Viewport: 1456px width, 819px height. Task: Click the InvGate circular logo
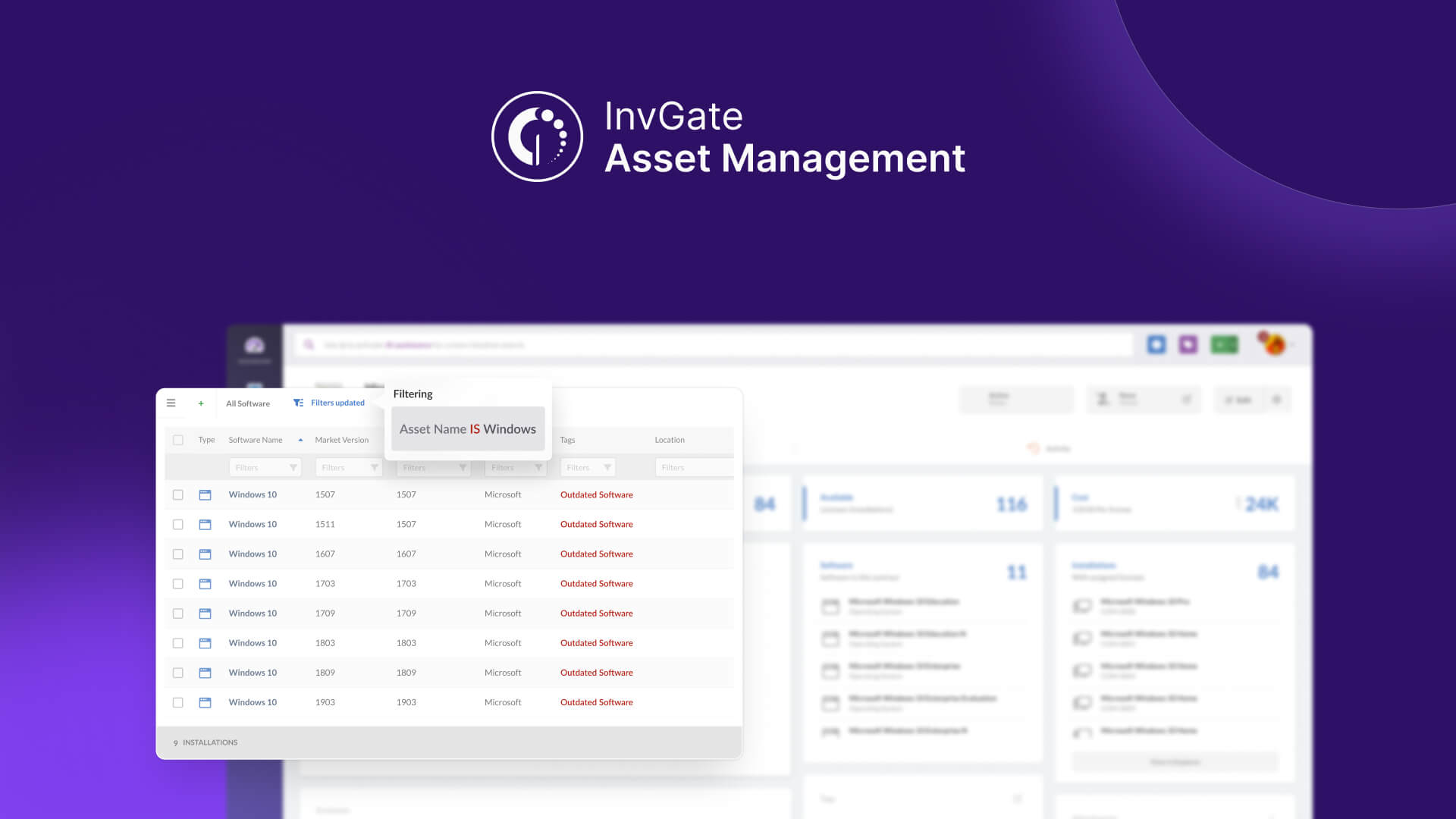[x=537, y=136]
